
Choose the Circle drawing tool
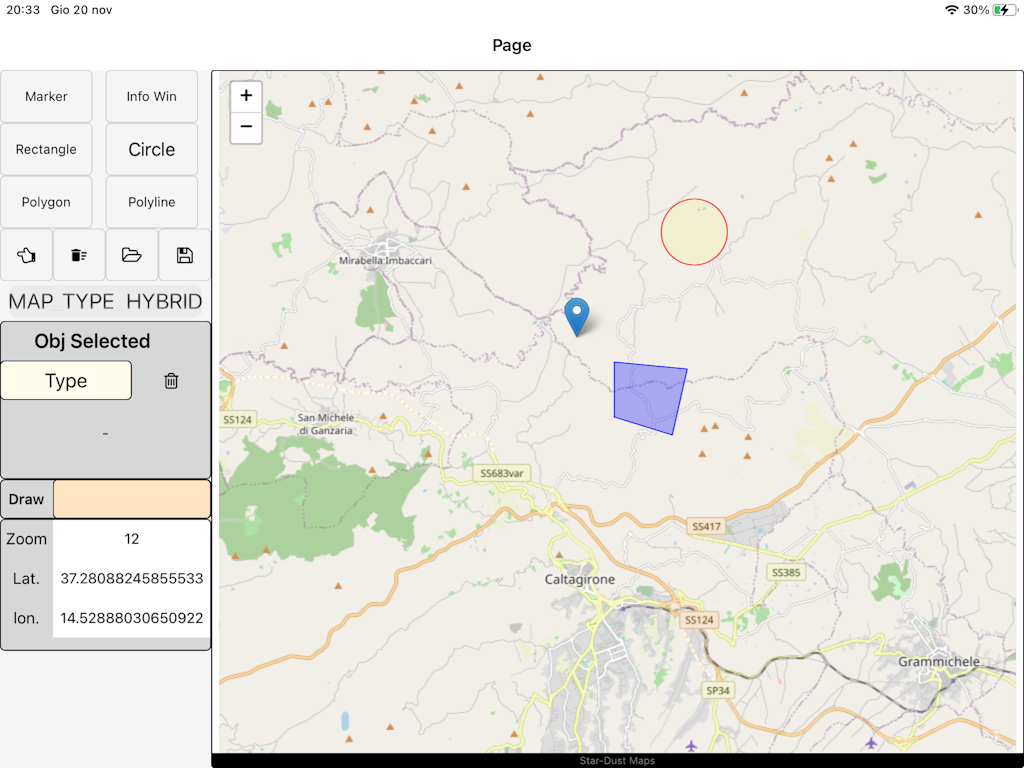[152, 150]
